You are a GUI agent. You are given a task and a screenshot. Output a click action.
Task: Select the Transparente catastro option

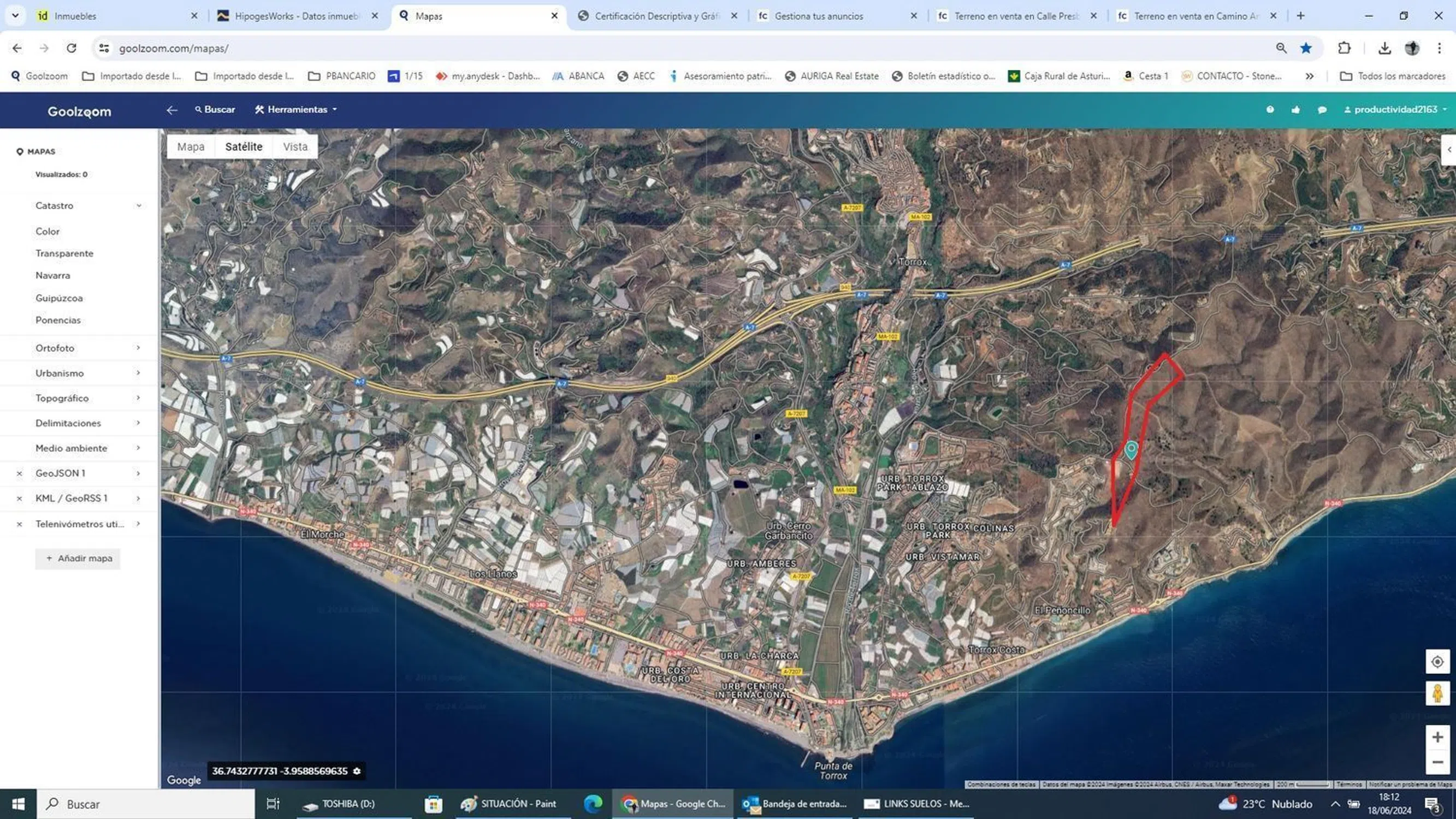coord(64,253)
